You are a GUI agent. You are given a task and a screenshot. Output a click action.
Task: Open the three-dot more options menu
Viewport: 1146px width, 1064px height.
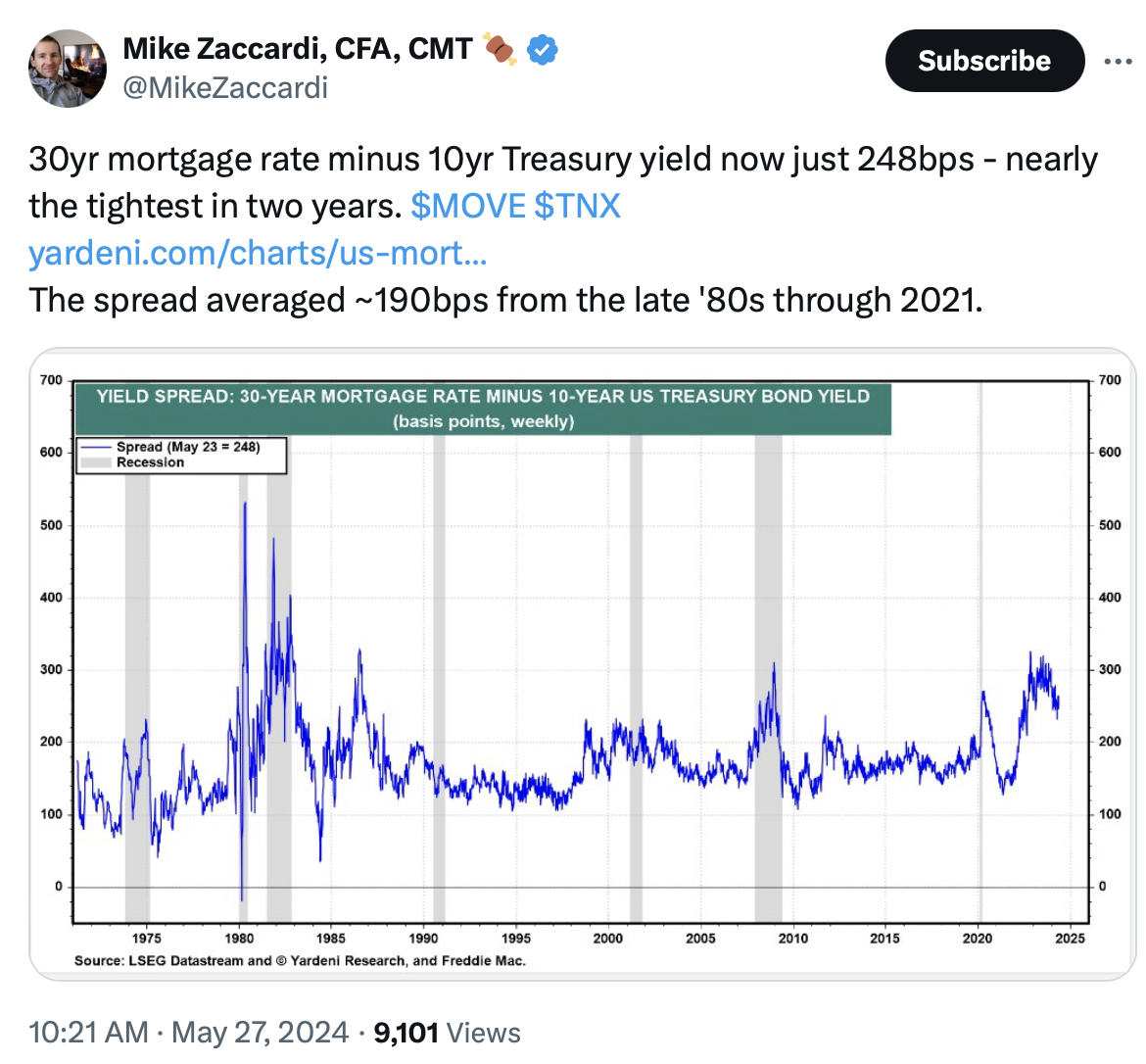pos(1117,62)
